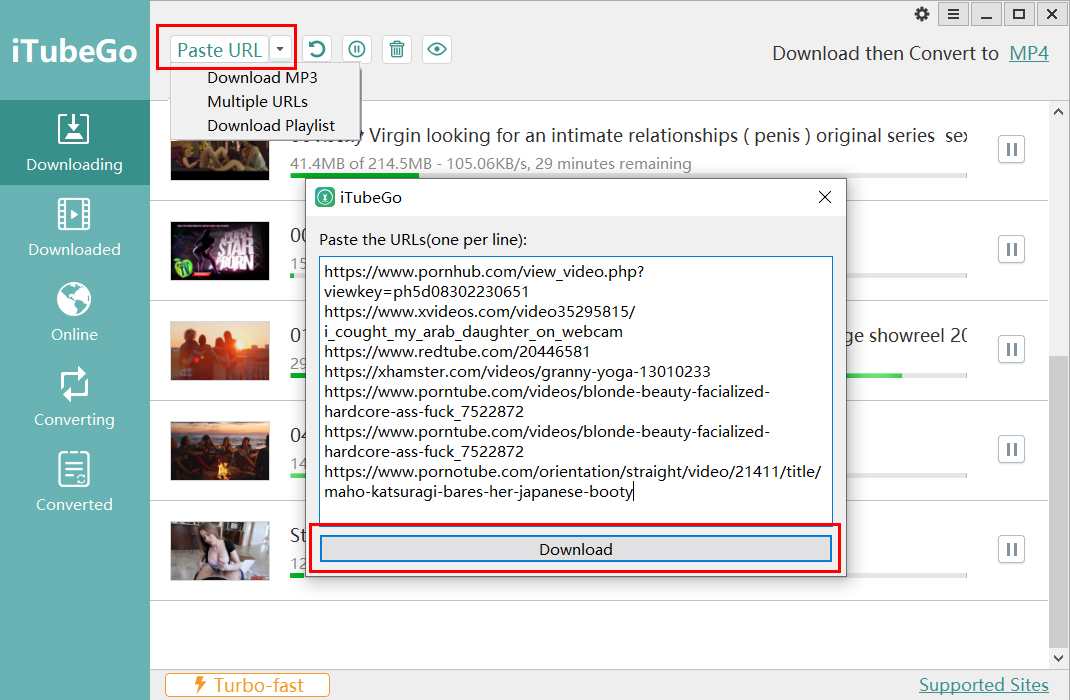Pause the second download in list

(x=1011, y=250)
